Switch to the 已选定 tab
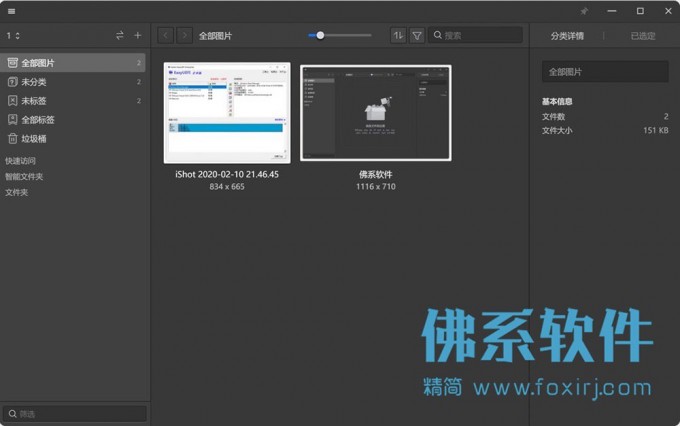680x426 pixels. coord(643,36)
